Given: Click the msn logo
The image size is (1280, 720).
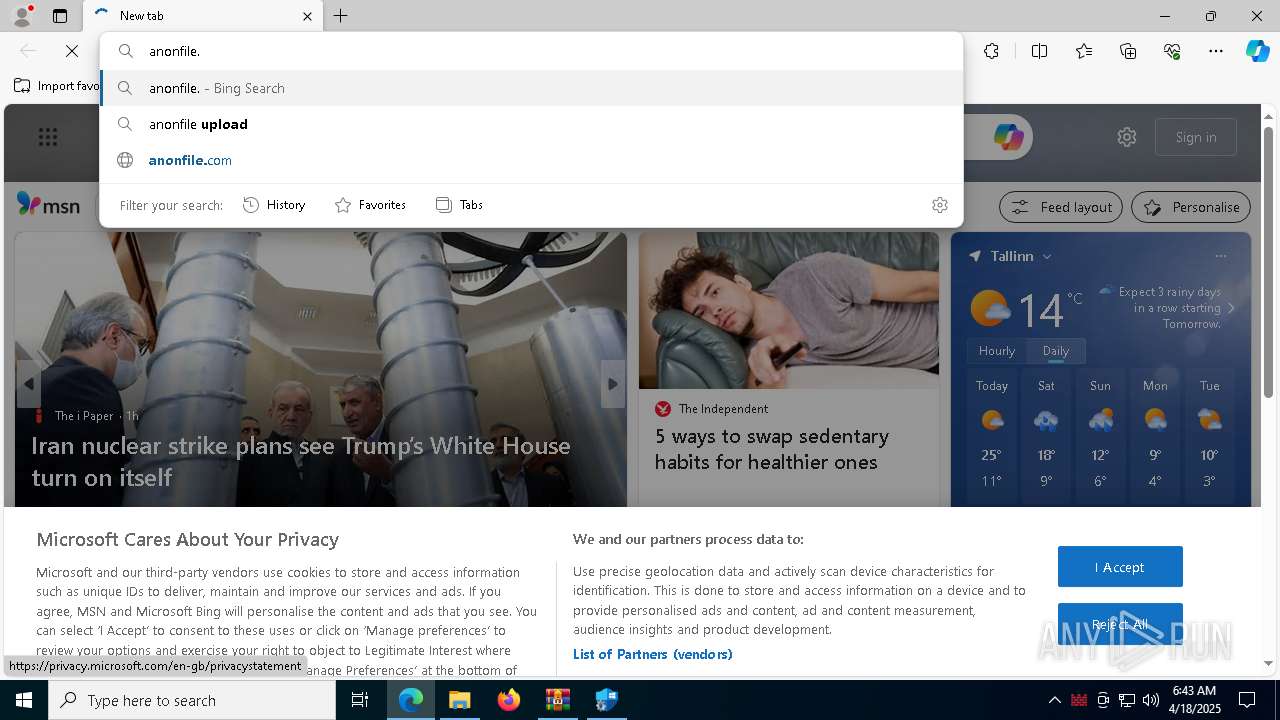Looking at the screenshot, I should pos(48,204).
